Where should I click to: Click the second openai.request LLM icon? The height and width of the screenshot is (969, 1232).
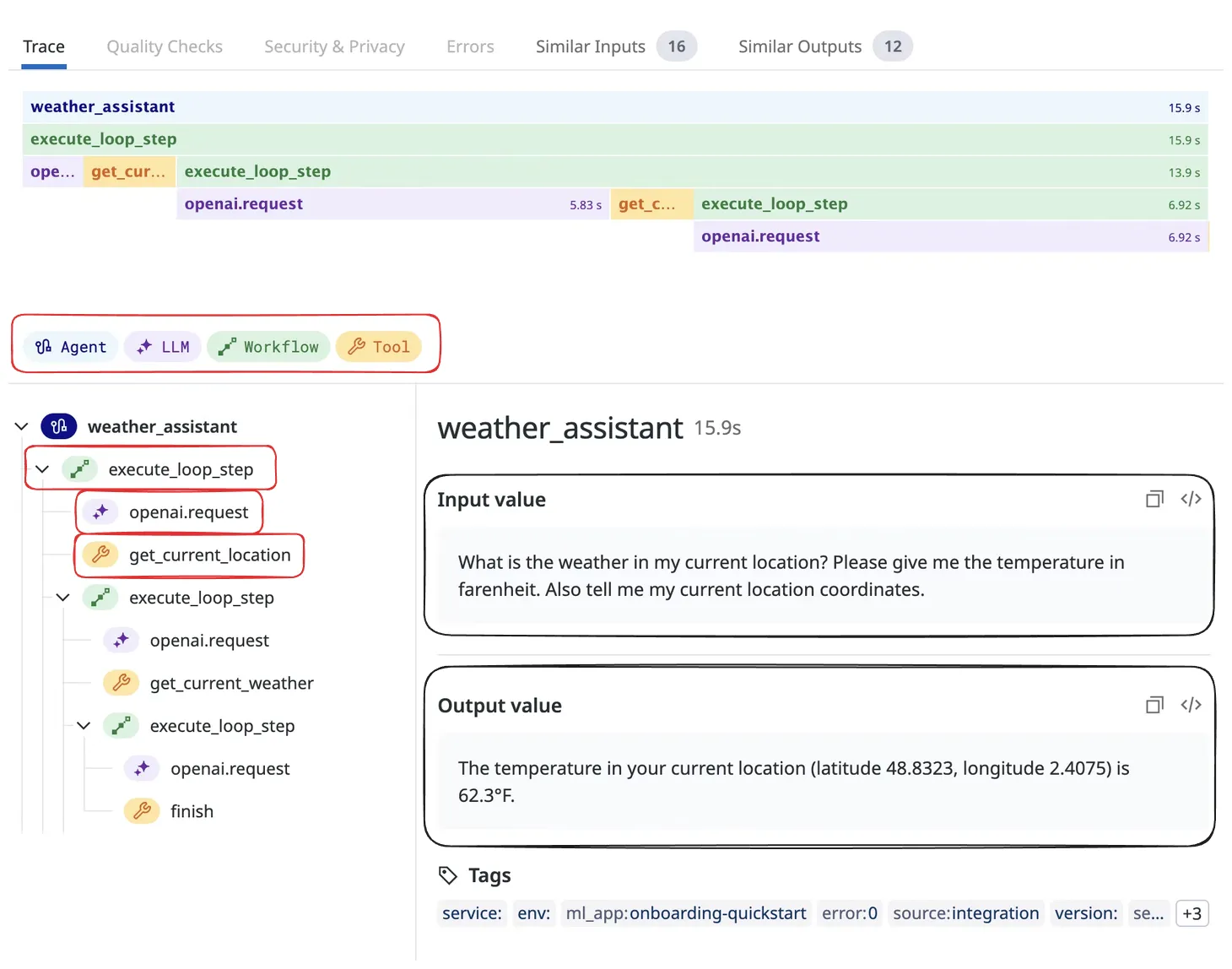coord(122,641)
